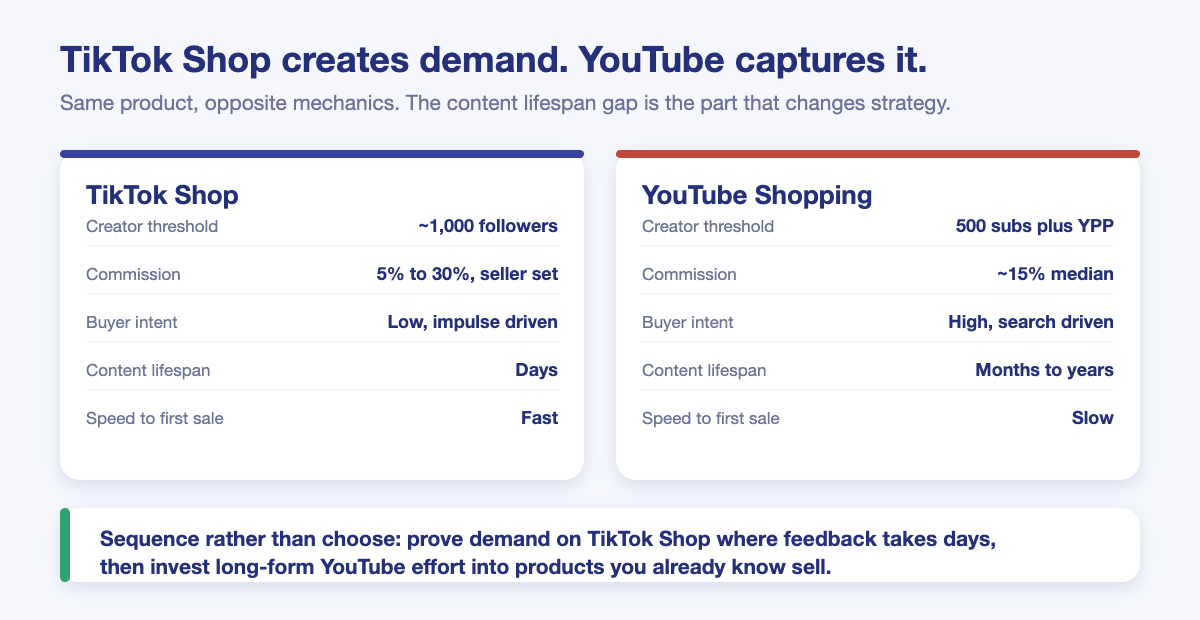Click the headline 'TikTok Shop creates demand. YouTube captures it.'
Image resolution: width=1200 pixels, height=620 pixels.
(x=494, y=60)
